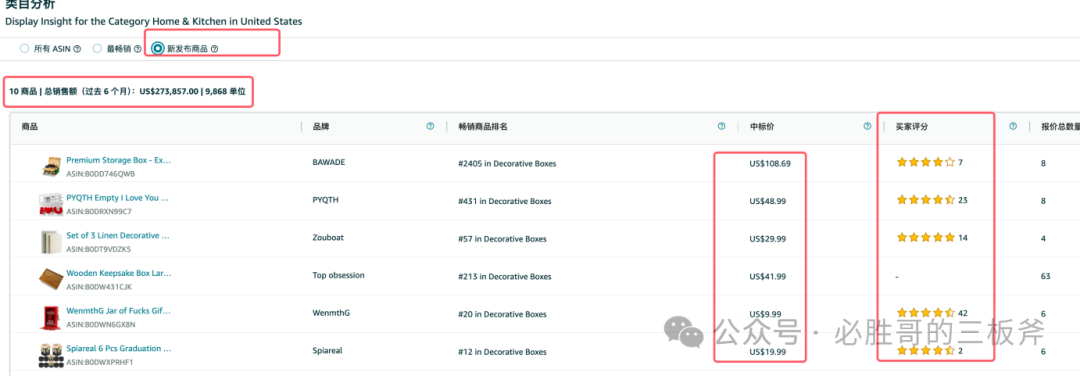The height and width of the screenshot is (376, 1080).
Task: Open Premium Storage Box product link
Action: (118, 160)
